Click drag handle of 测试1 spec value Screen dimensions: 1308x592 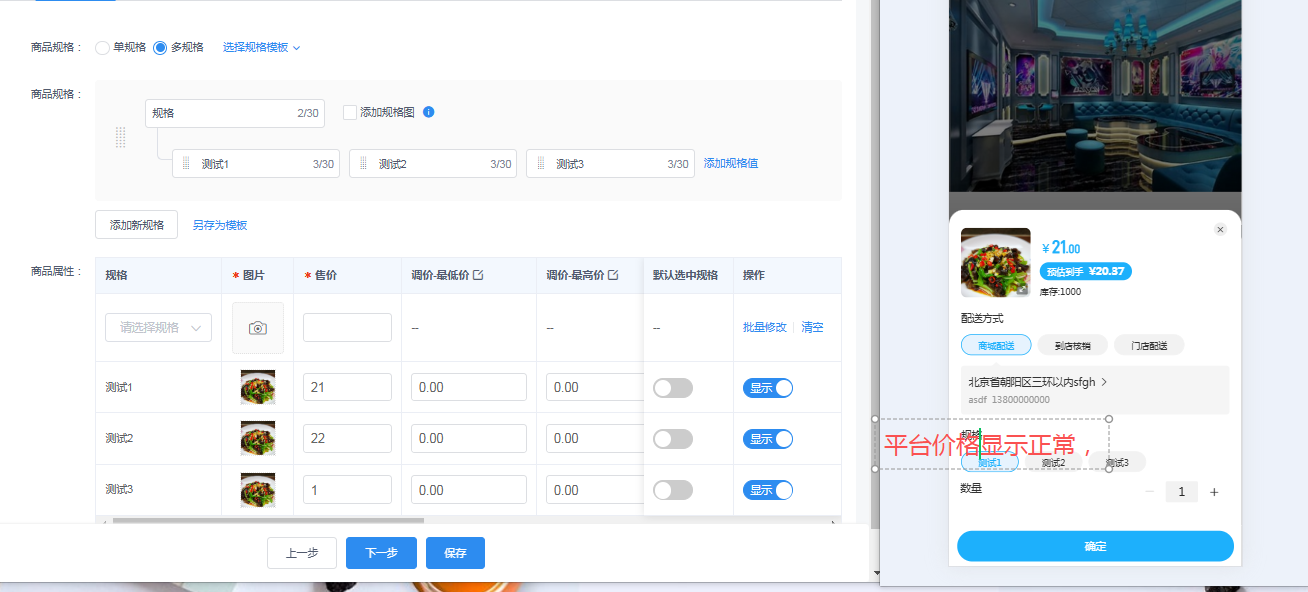pos(186,163)
